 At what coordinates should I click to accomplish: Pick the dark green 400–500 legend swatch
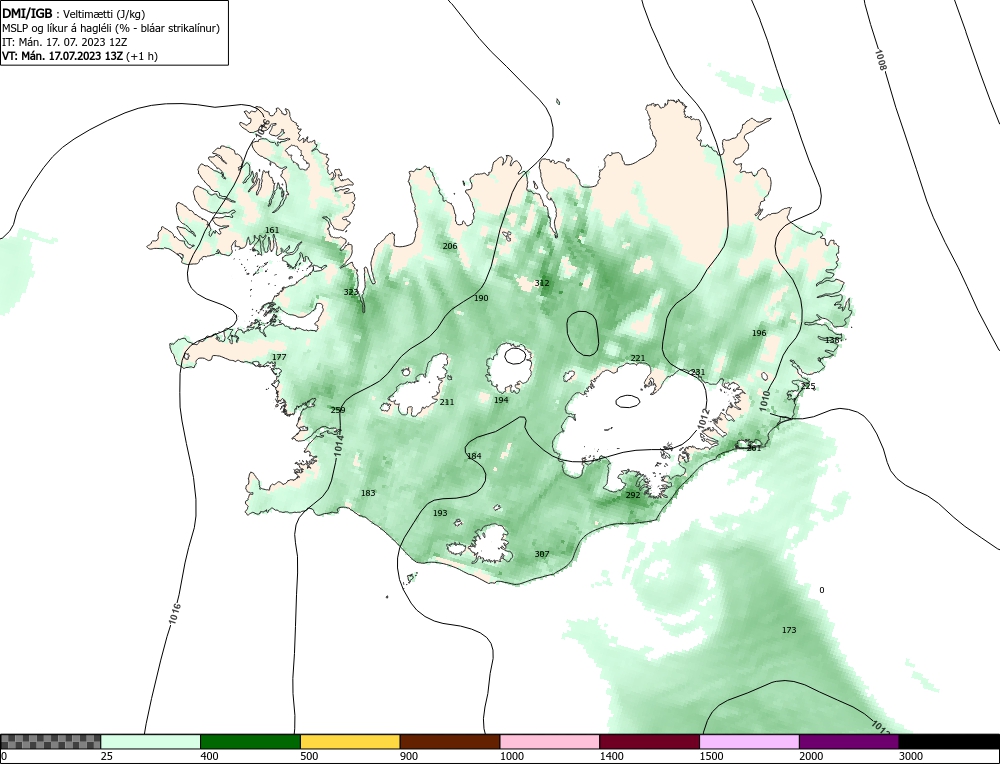tap(250, 741)
